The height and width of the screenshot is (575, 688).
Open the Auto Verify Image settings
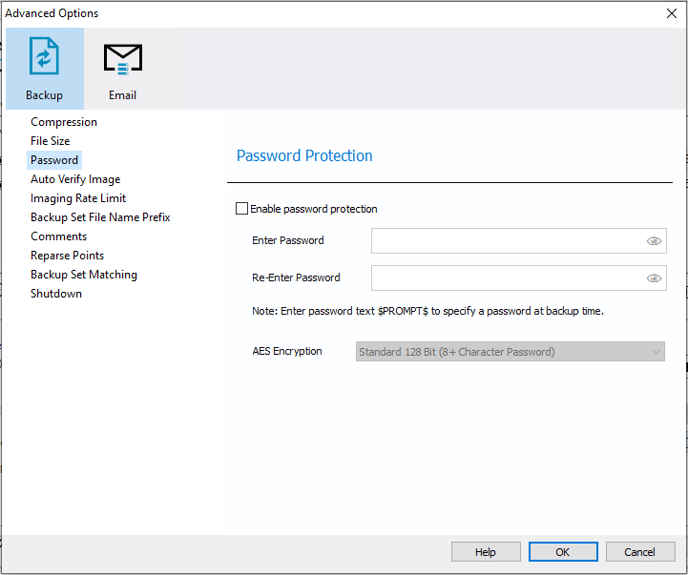click(x=75, y=179)
